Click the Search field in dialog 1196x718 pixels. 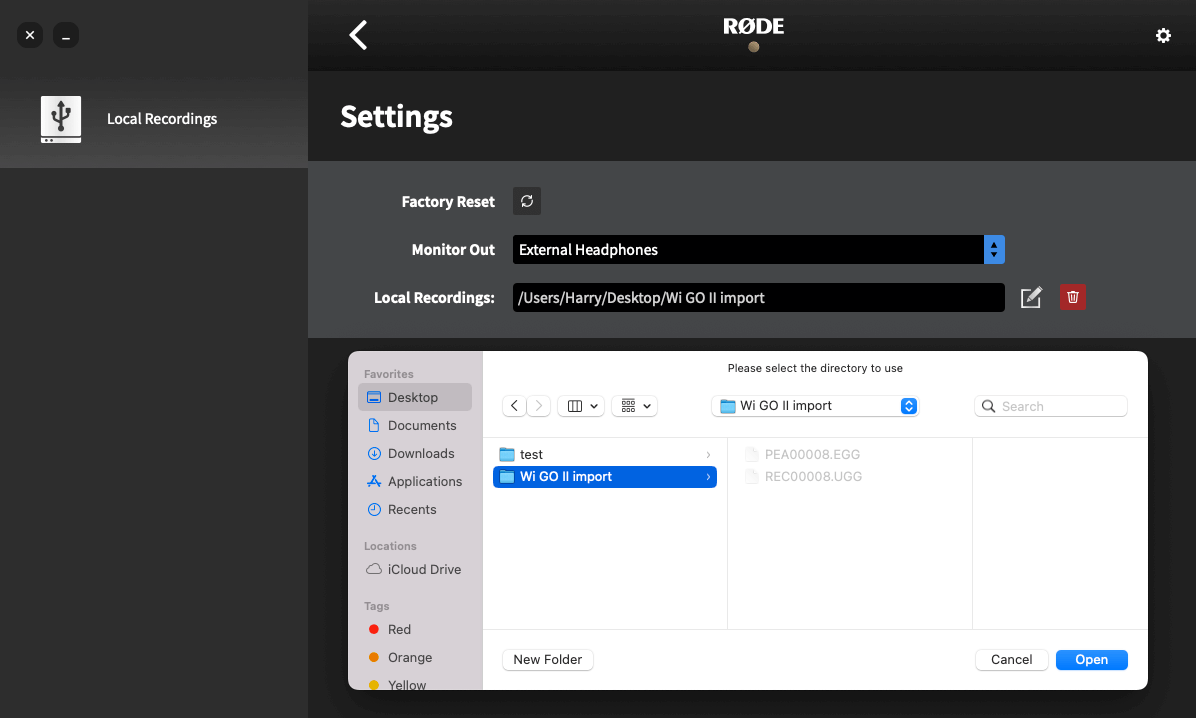click(1050, 406)
